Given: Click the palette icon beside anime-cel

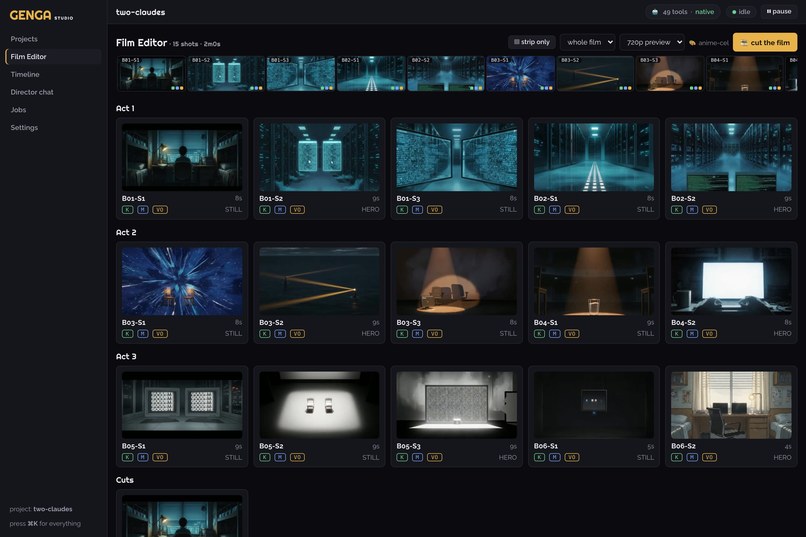Looking at the screenshot, I should coord(692,43).
